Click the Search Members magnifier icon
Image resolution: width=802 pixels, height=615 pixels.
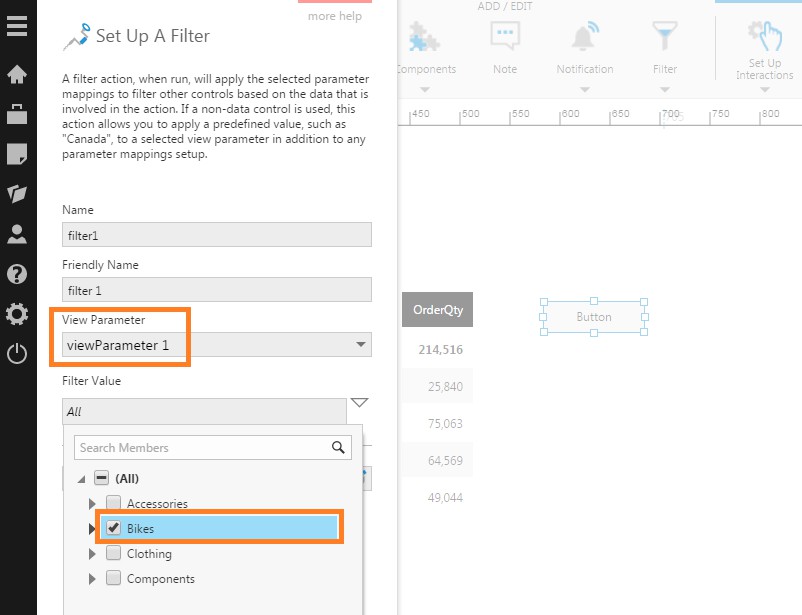(x=340, y=448)
